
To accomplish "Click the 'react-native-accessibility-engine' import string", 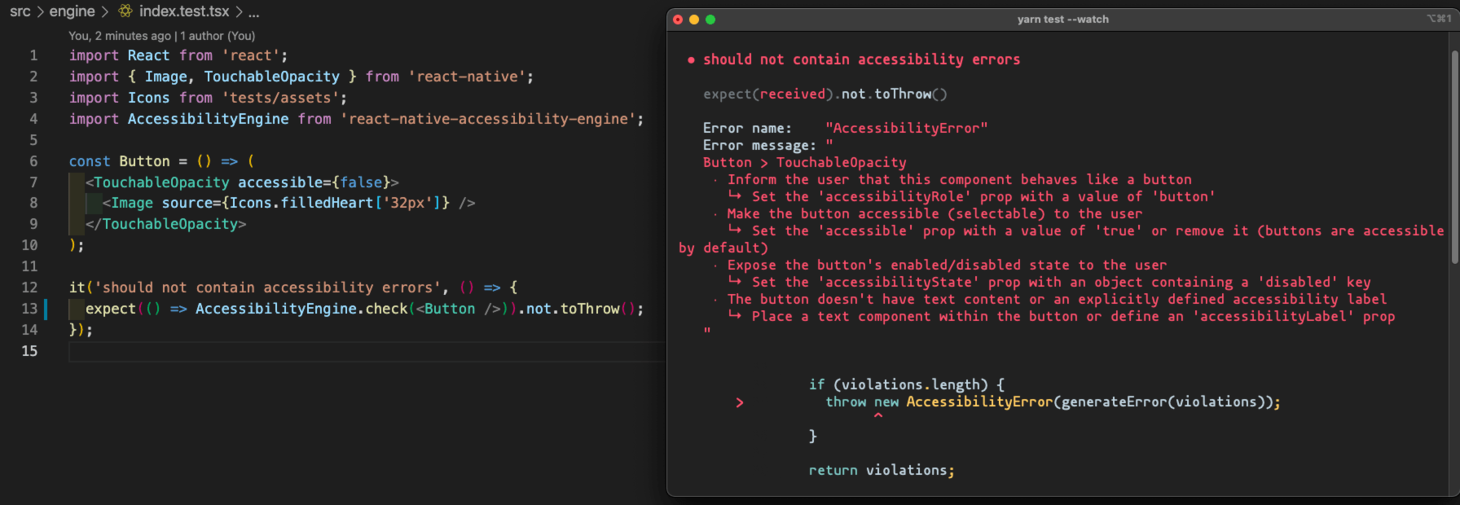I will click(491, 119).
